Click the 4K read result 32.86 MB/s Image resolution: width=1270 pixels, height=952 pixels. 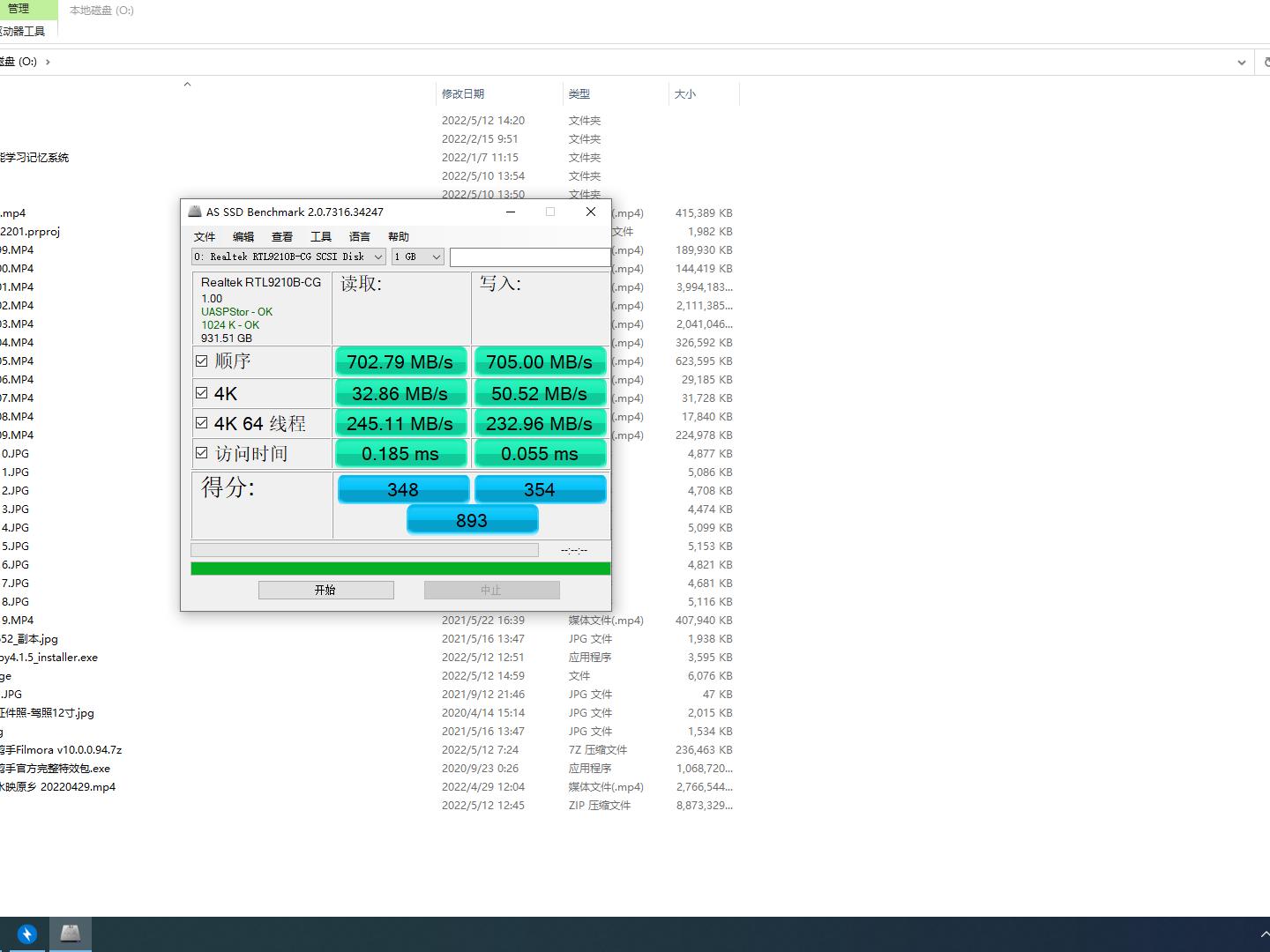point(400,393)
